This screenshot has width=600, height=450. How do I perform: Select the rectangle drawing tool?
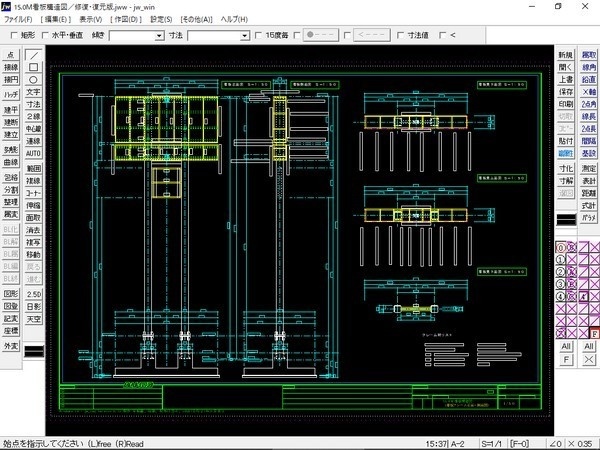pyautogui.click(x=33, y=67)
